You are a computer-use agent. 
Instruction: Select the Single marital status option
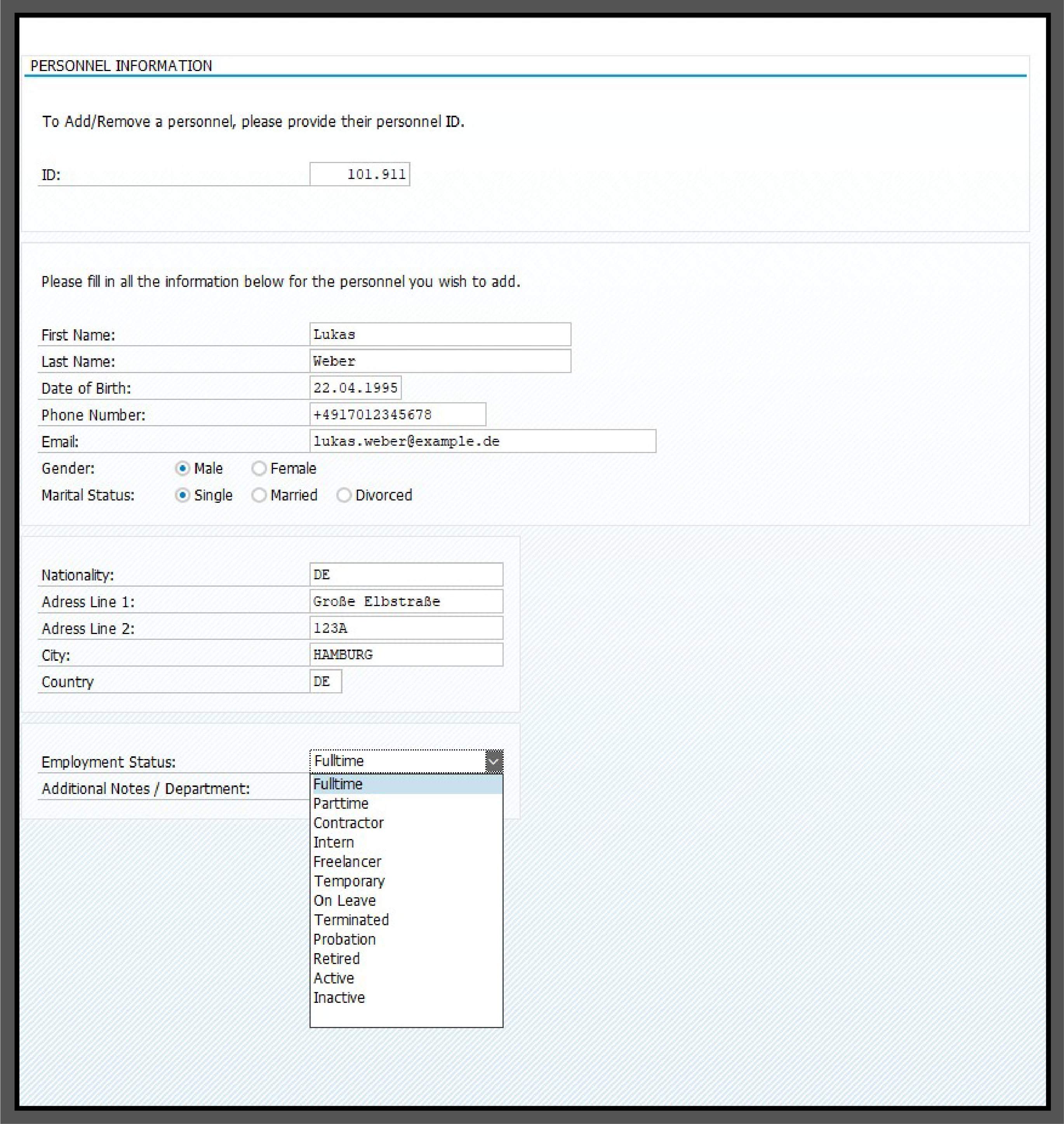[x=182, y=495]
